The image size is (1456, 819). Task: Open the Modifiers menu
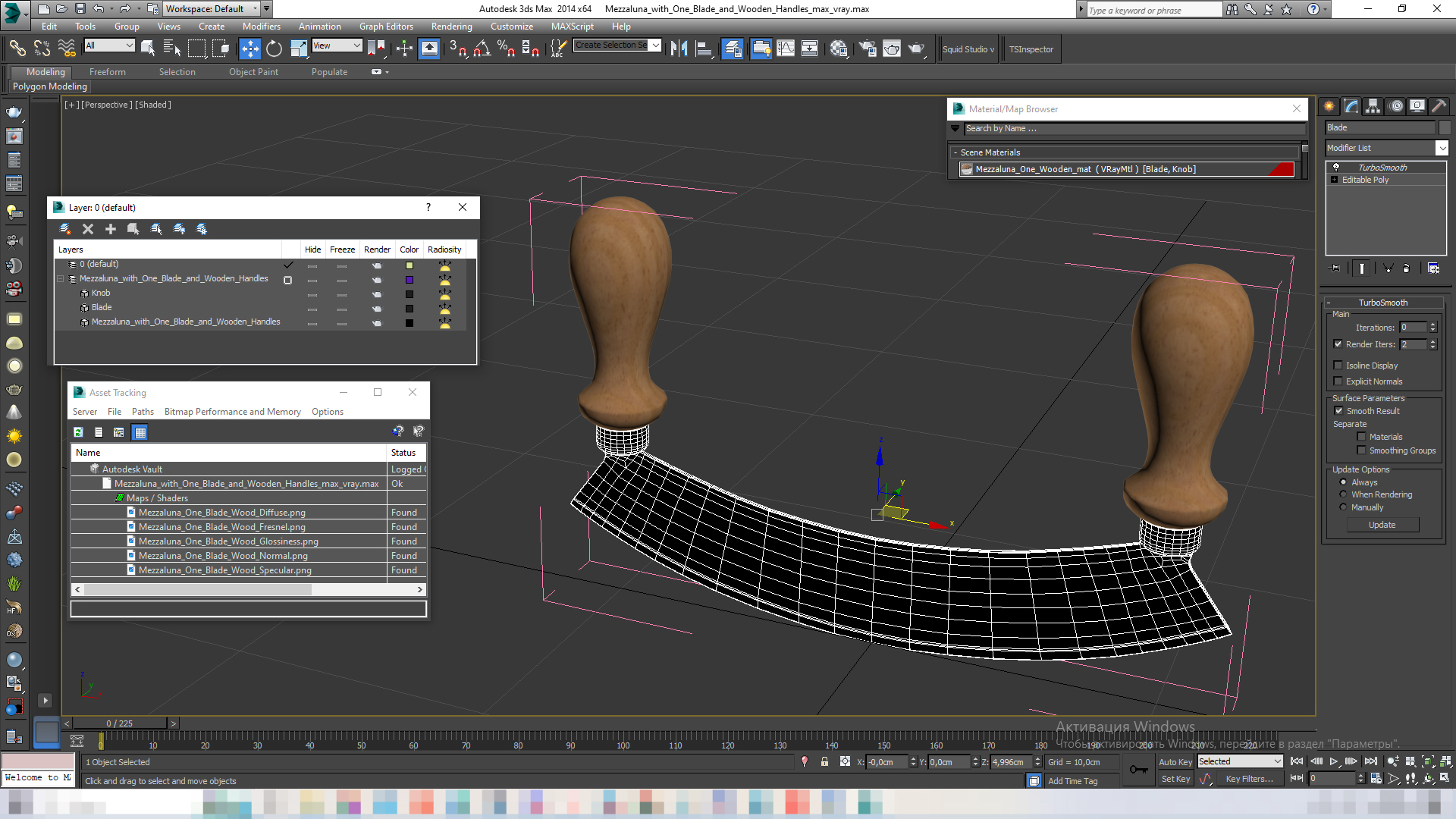(x=261, y=27)
